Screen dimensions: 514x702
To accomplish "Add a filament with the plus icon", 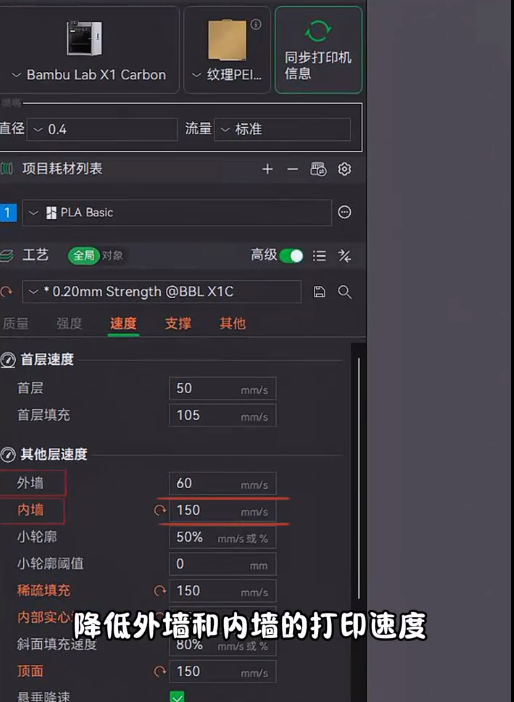I will click(x=267, y=169).
